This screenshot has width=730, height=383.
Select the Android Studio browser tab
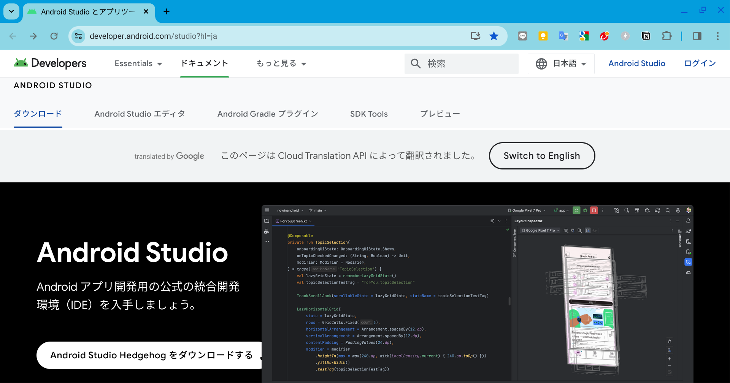(88, 12)
